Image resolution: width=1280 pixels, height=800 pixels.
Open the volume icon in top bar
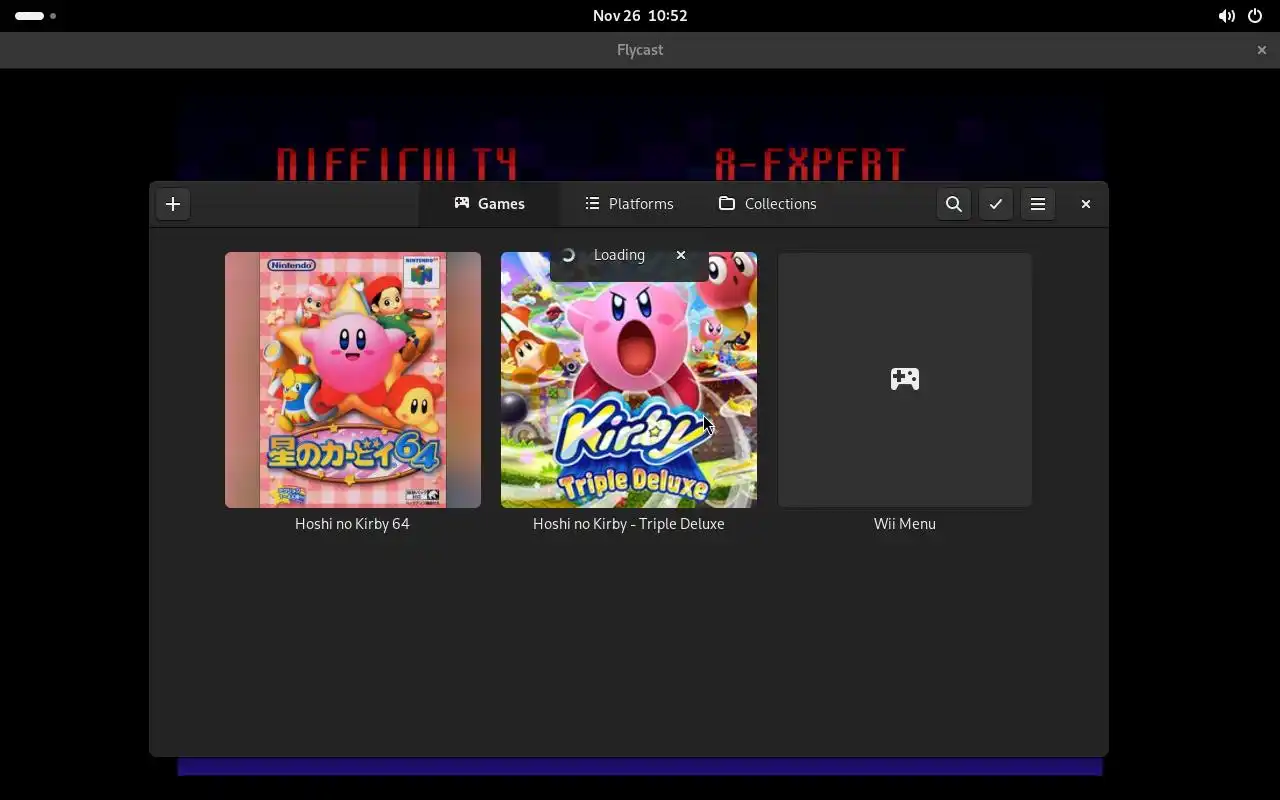tap(1226, 16)
